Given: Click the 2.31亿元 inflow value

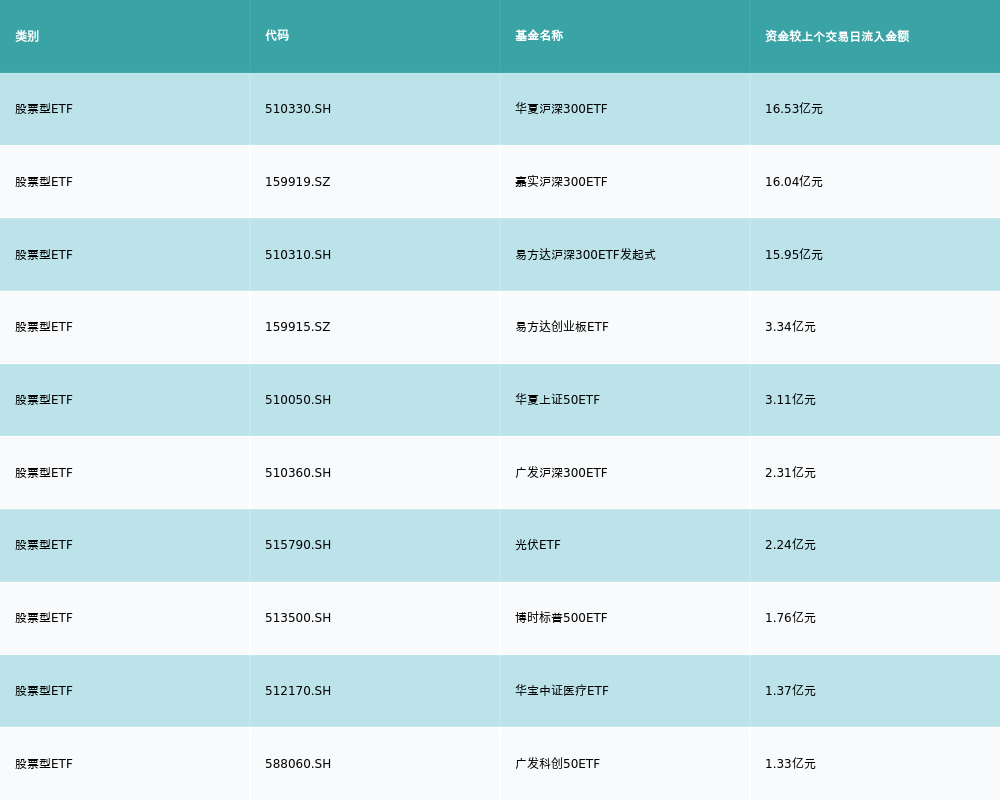Looking at the screenshot, I should (x=790, y=473).
